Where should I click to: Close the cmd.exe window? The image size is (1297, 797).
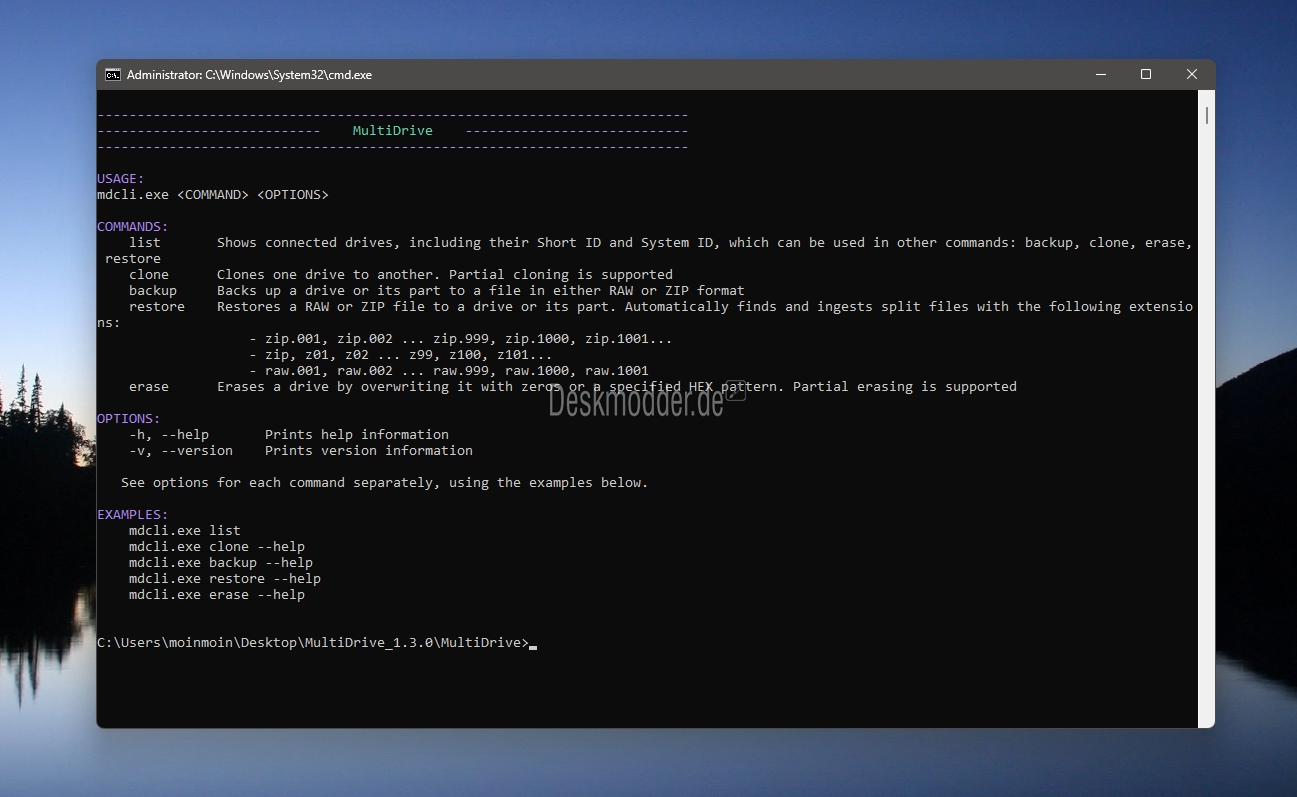tap(1191, 75)
